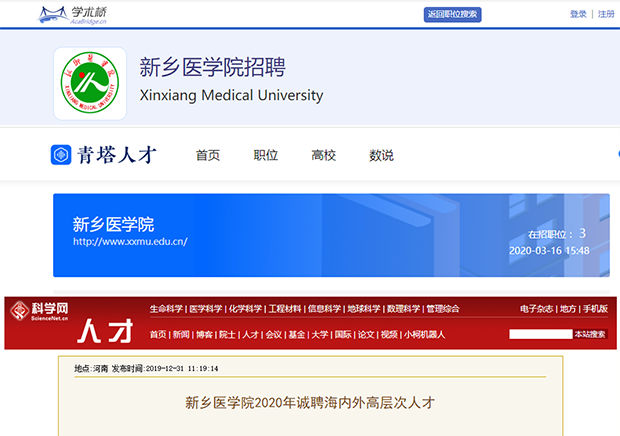The width and height of the screenshot is (620, 436).
Task: Open the 管理综合 category link
Action: (443, 309)
